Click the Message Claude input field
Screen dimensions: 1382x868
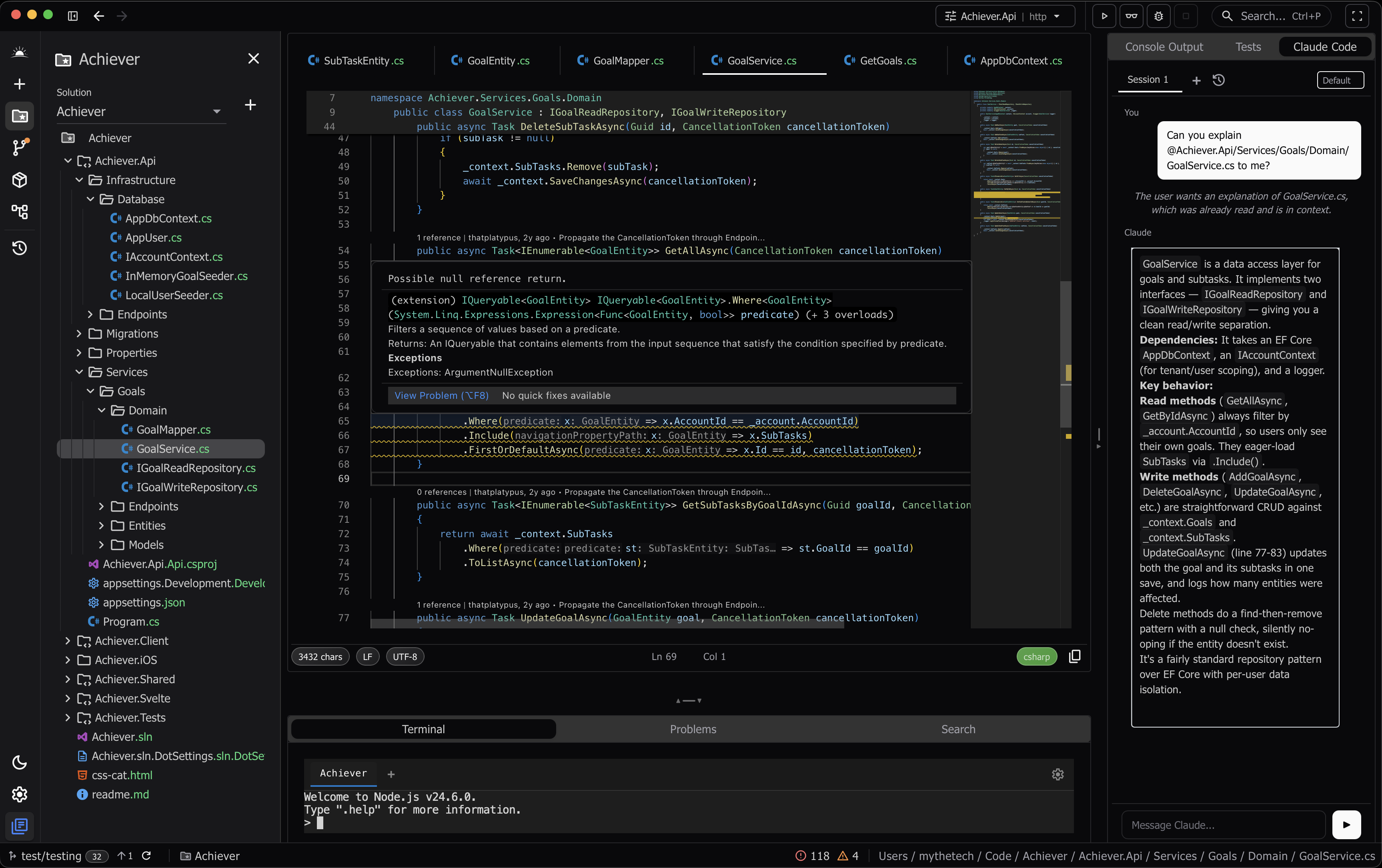[1223, 824]
